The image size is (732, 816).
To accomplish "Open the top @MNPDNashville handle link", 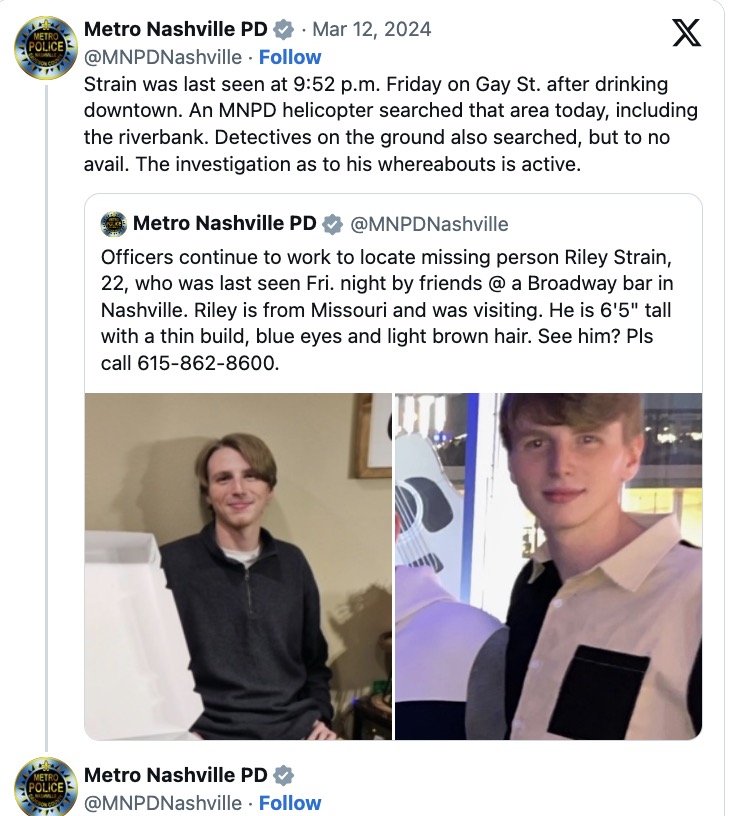I will tap(163, 57).
